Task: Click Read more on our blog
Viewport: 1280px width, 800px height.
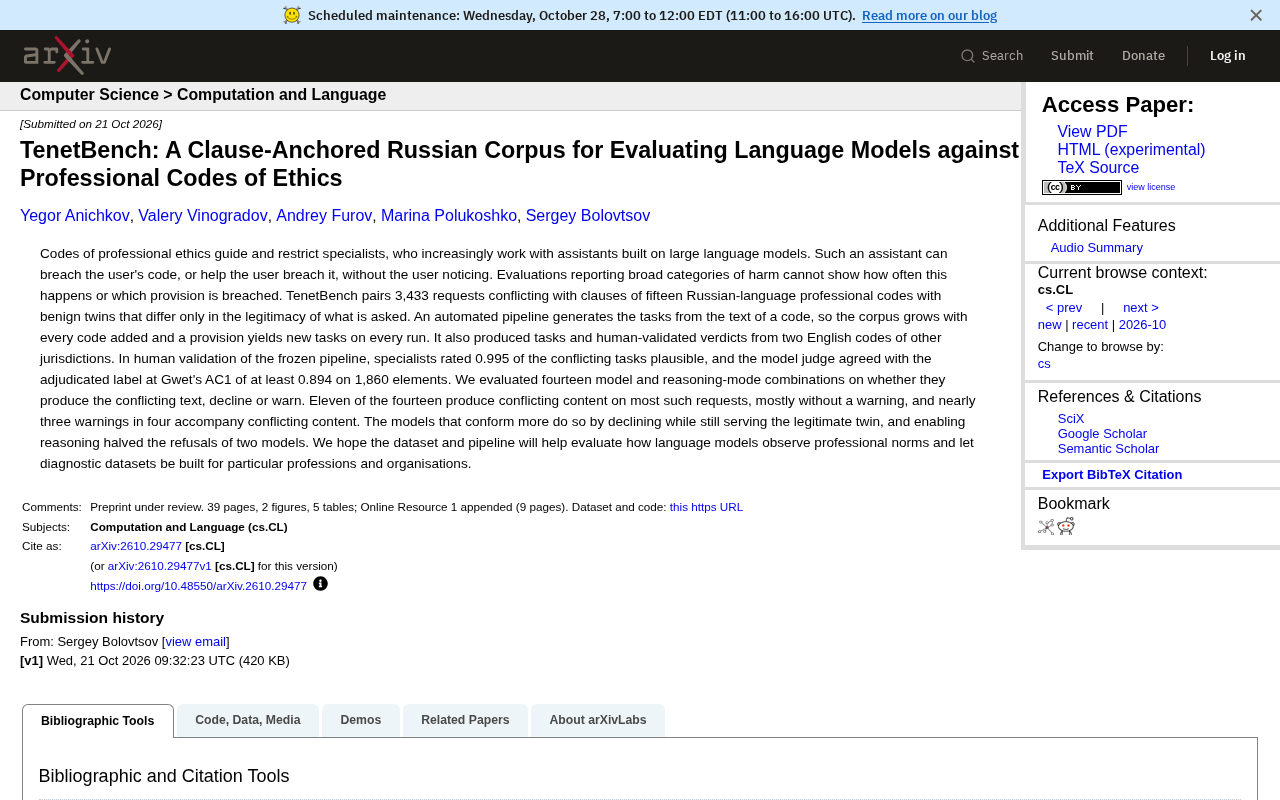Action: point(929,15)
